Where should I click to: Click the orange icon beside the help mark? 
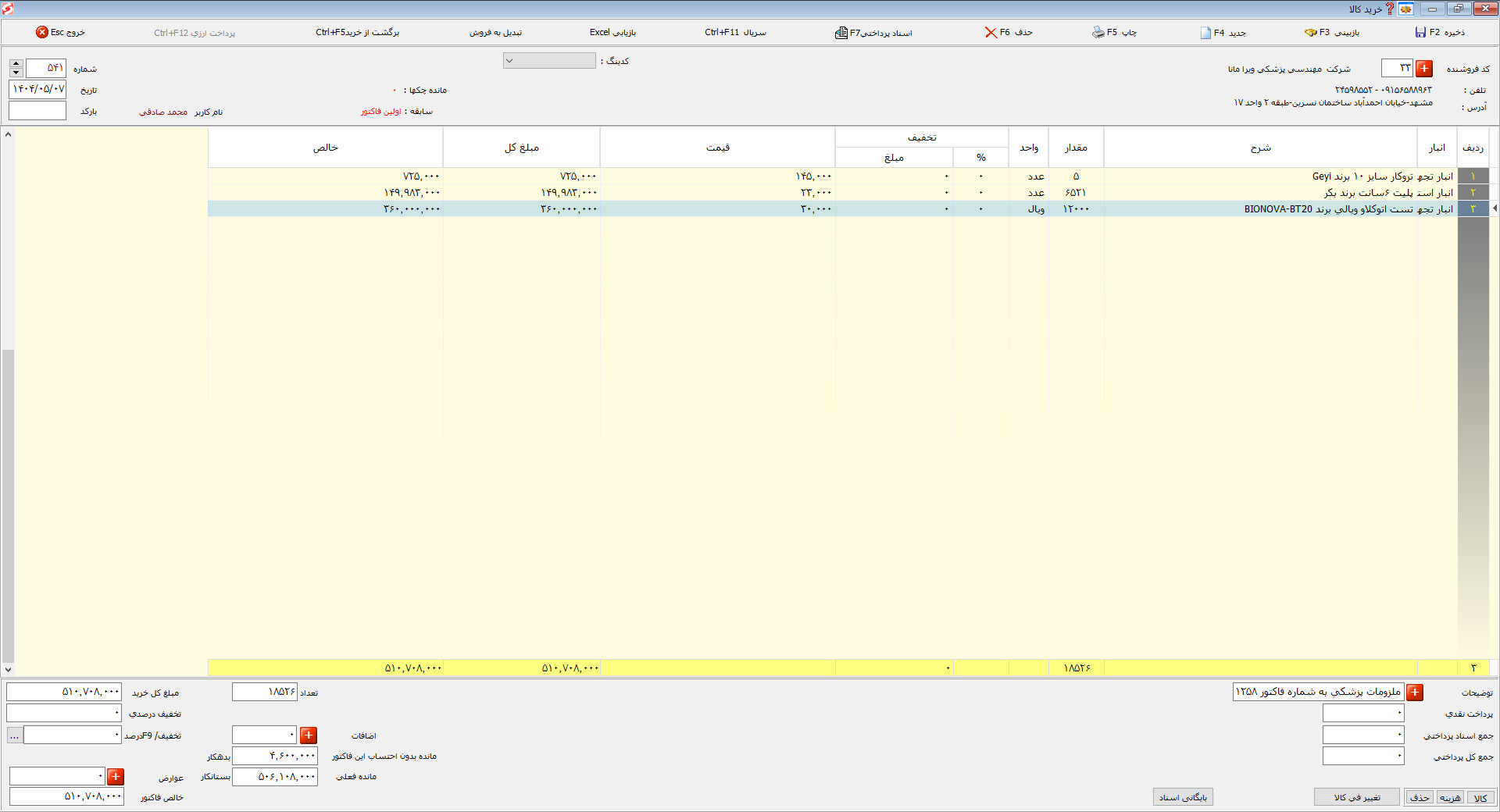pos(1405,9)
